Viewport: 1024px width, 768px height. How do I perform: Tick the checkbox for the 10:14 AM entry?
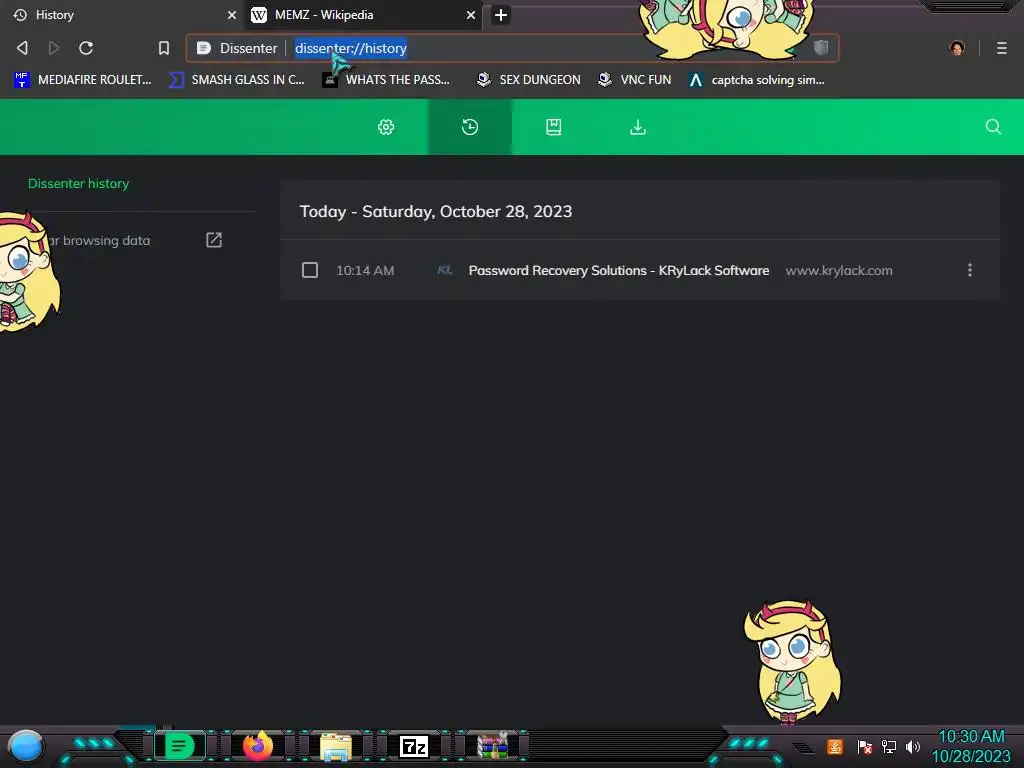(310, 270)
